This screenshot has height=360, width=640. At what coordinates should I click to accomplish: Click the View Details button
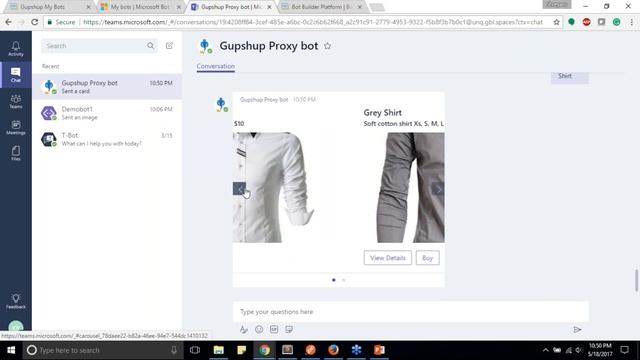tap(388, 258)
